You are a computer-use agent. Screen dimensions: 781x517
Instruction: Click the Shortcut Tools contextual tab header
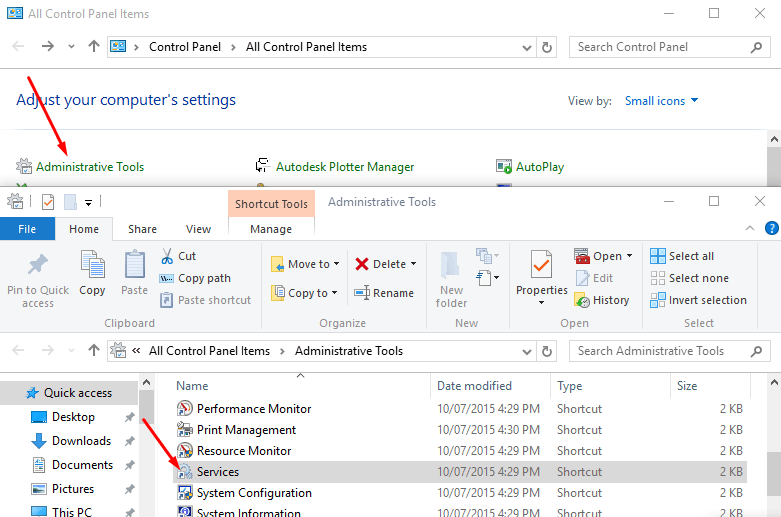click(271, 204)
